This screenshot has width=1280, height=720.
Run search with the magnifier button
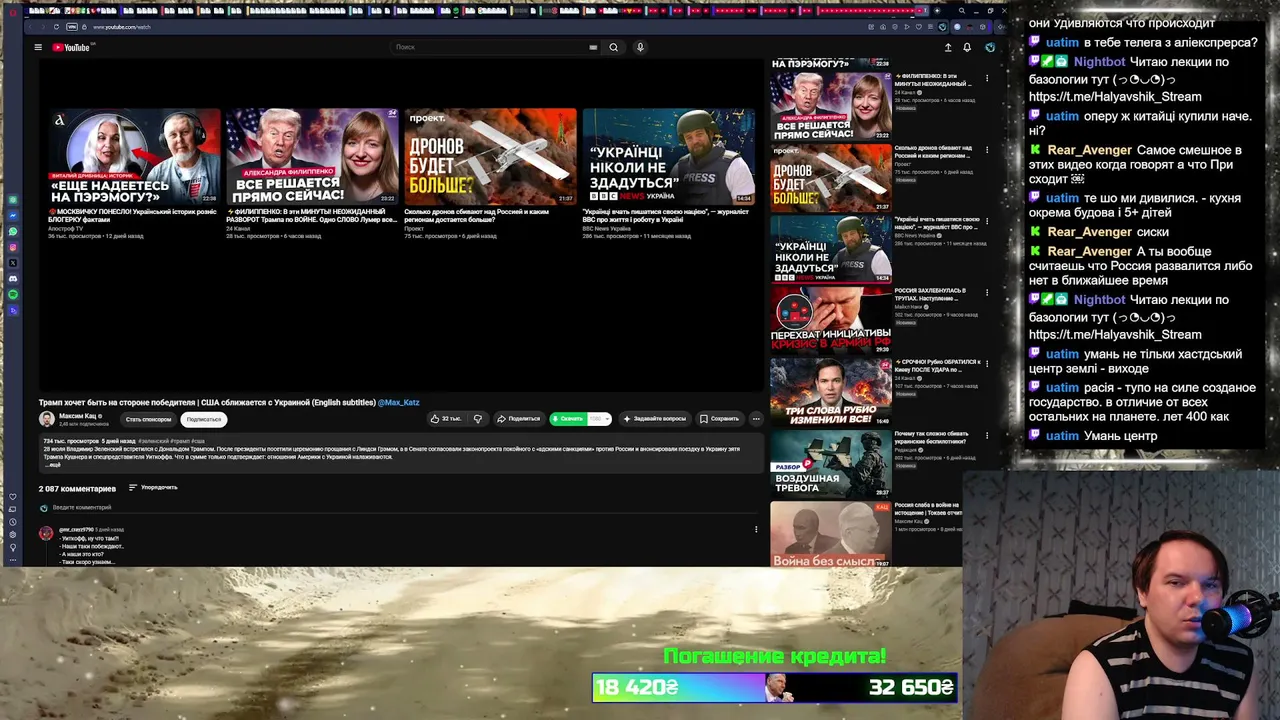click(x=614, y=47)
